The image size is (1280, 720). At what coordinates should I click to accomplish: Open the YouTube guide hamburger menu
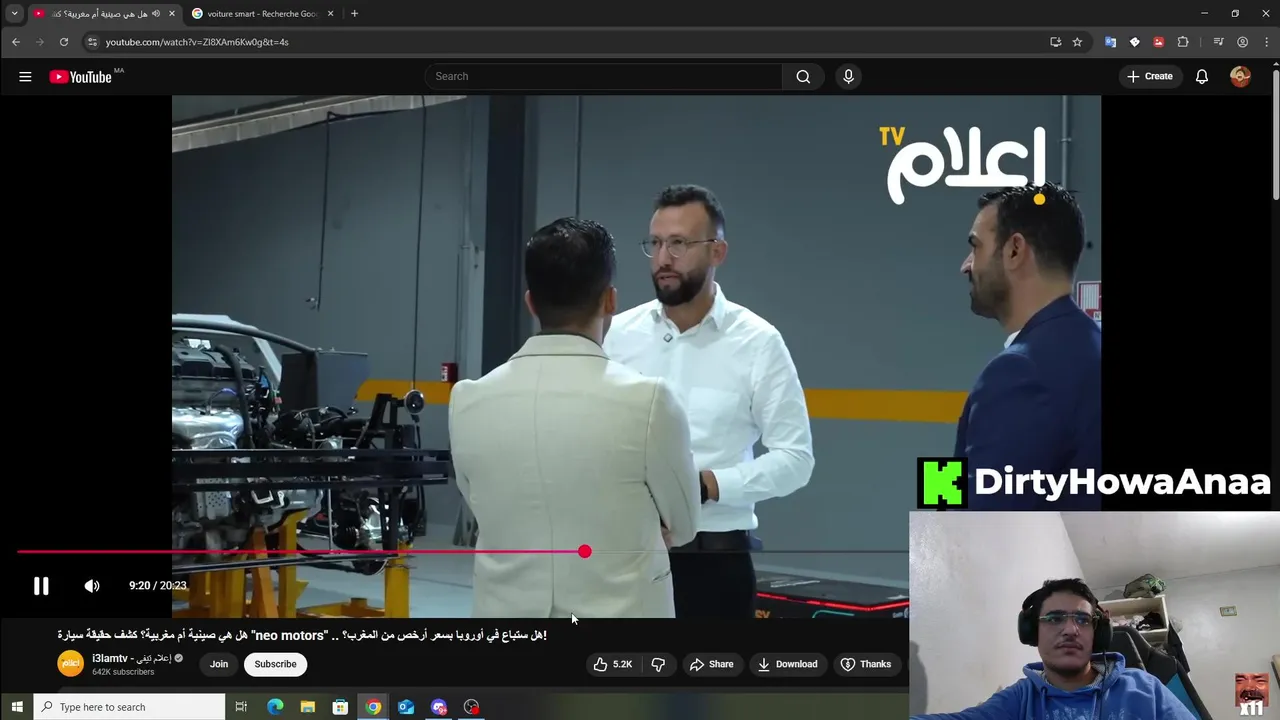click(25, 77)
